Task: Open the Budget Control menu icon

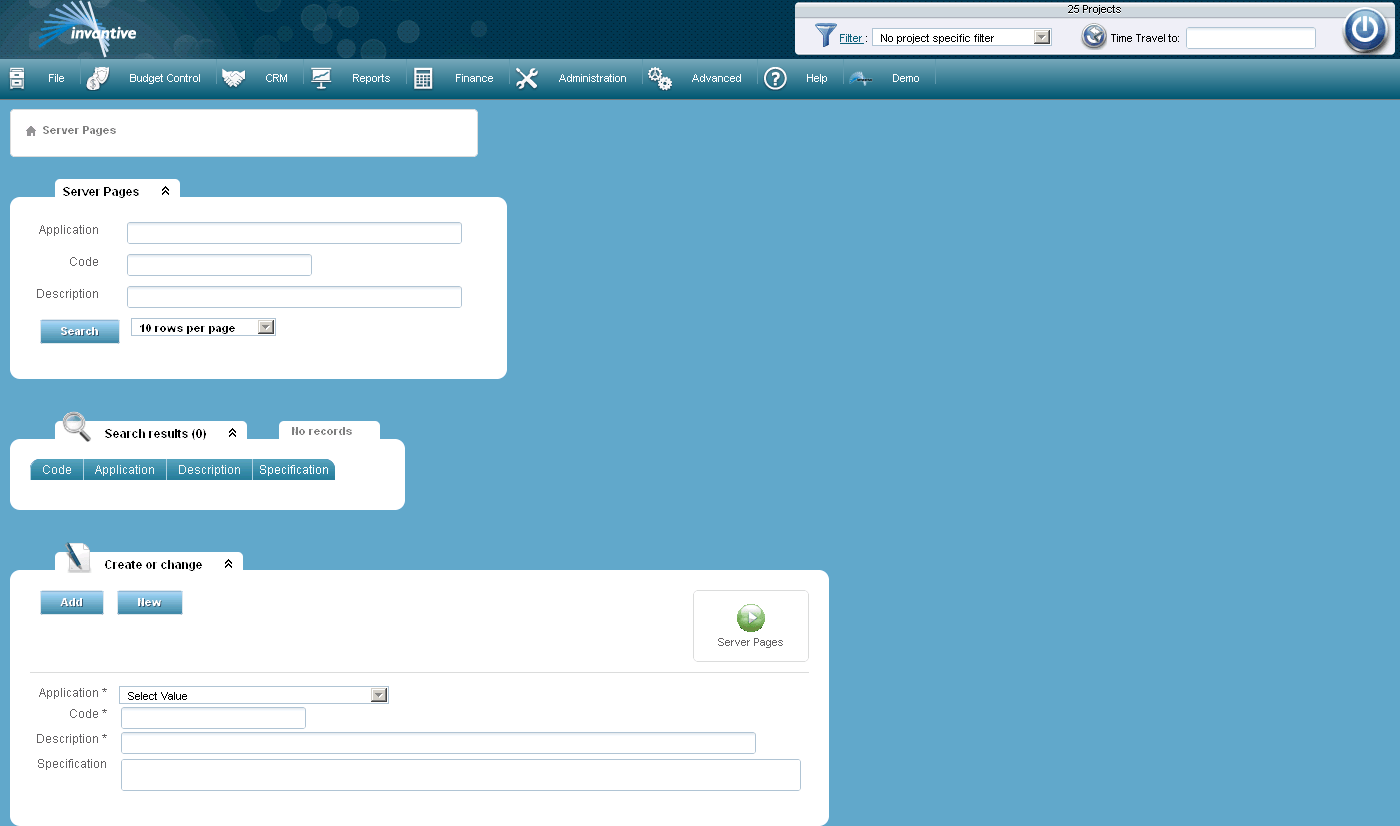Action: tap(97, 77)
